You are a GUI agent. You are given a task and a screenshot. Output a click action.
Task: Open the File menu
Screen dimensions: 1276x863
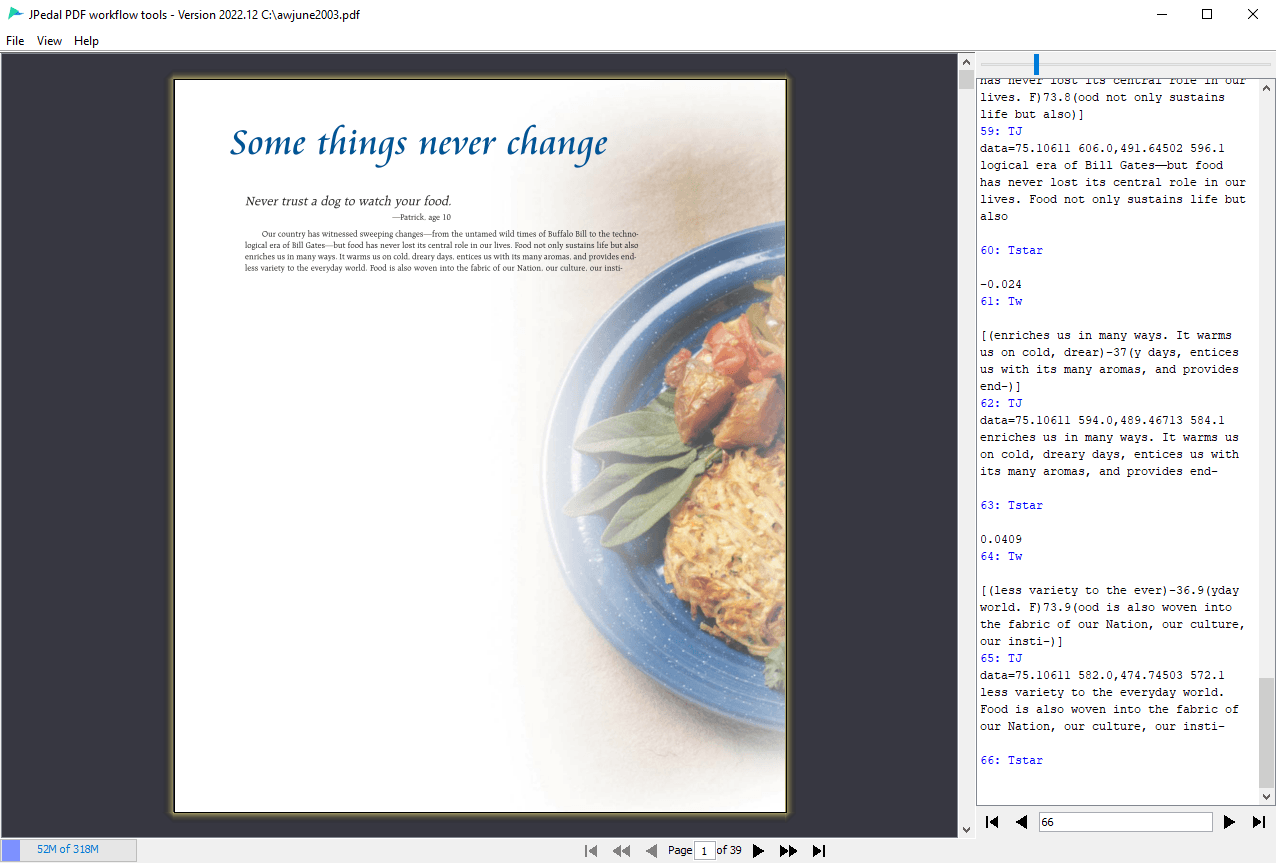click(x=15, y=41)
